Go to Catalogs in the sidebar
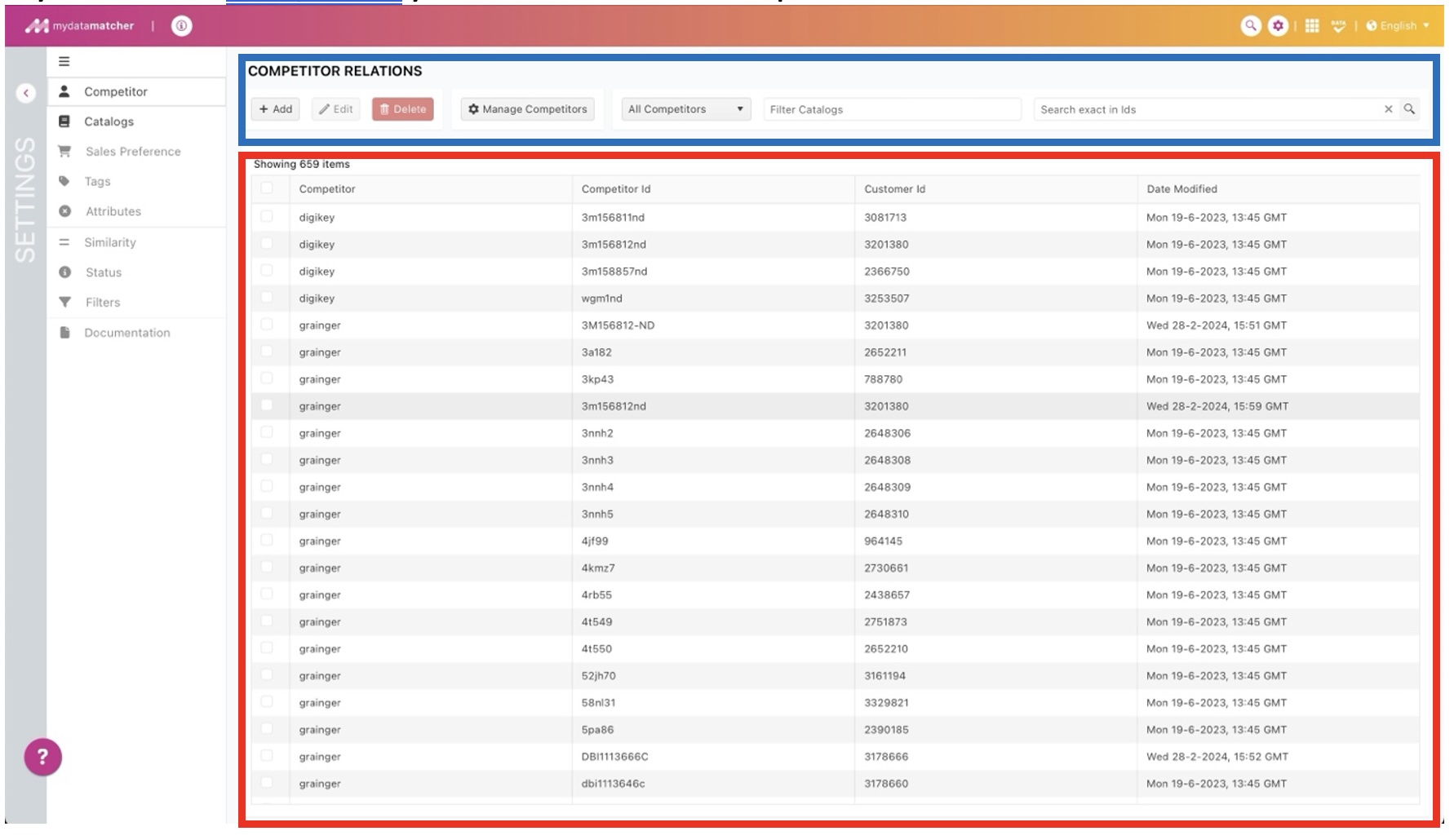 (109, 122)
